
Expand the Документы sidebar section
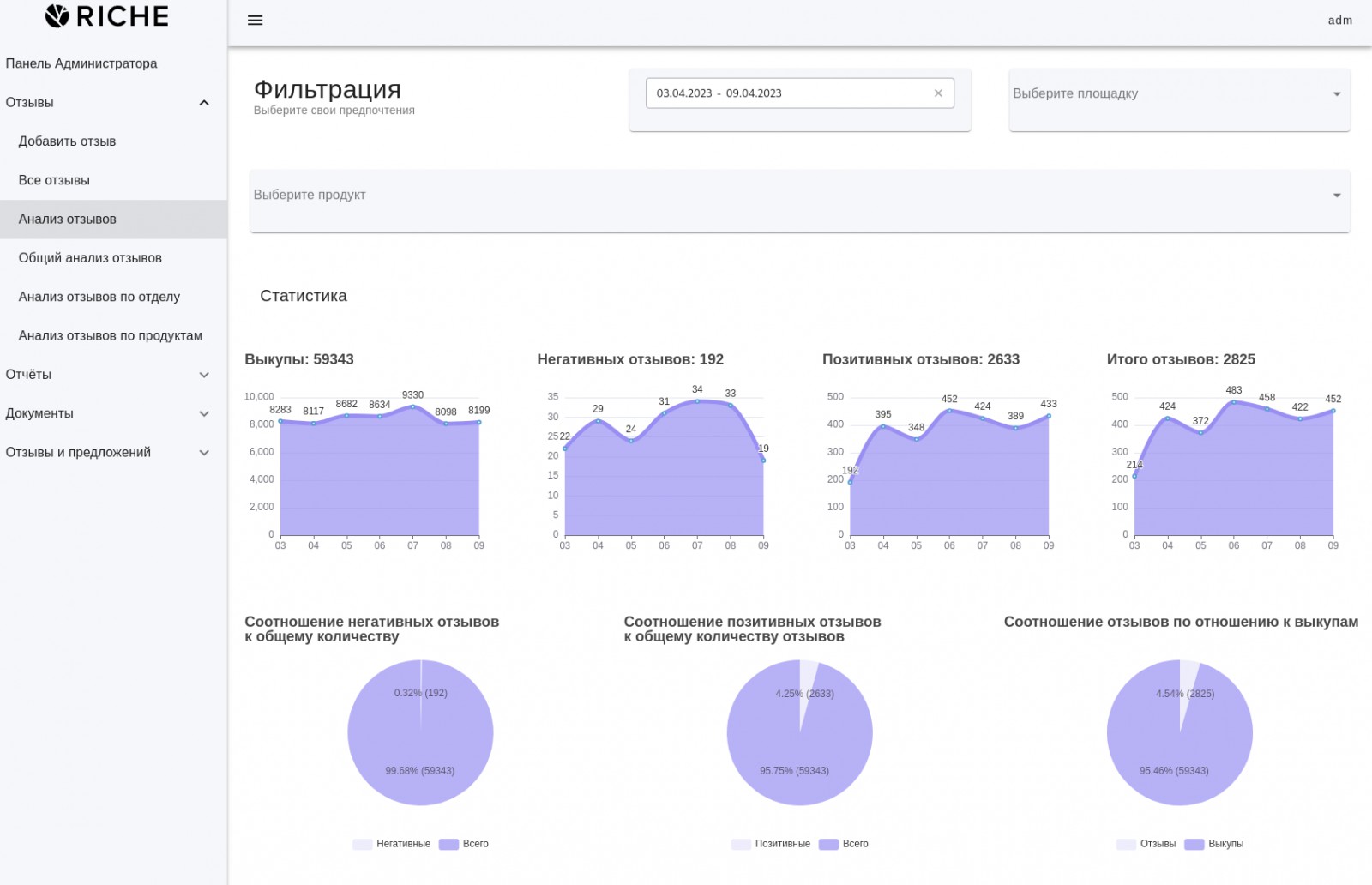(113, 413)
